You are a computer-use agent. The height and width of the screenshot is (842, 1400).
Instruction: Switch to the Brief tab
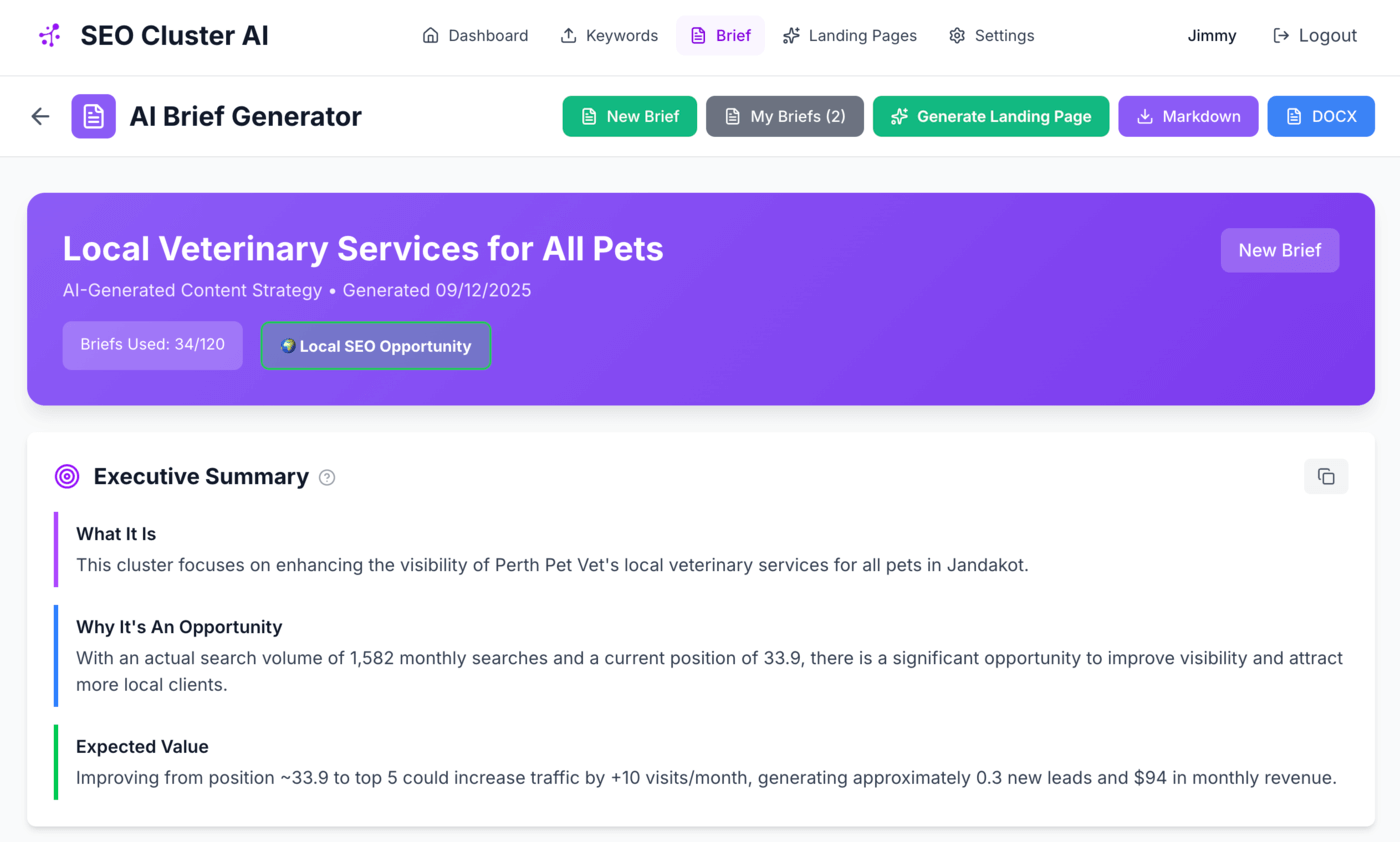720,35
